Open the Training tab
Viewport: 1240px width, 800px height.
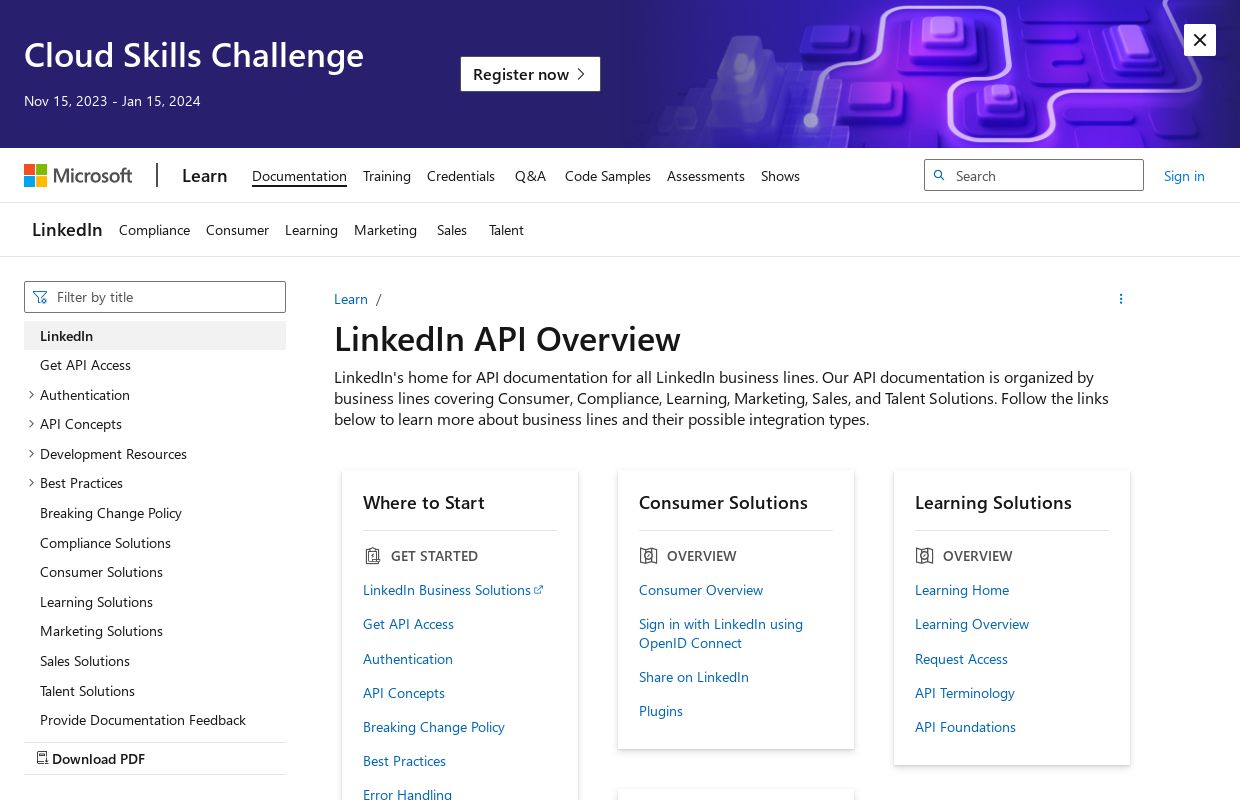click(x=387, y=176)
